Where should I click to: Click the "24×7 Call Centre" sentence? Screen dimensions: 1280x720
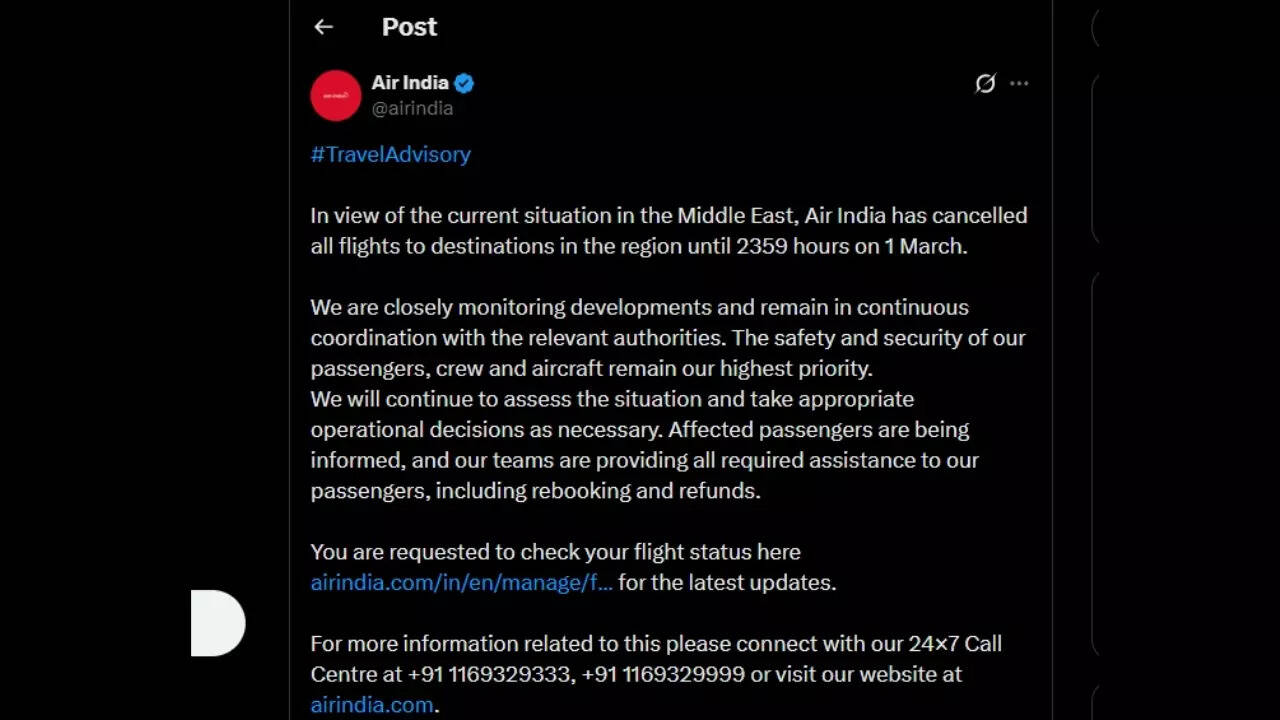655,644
